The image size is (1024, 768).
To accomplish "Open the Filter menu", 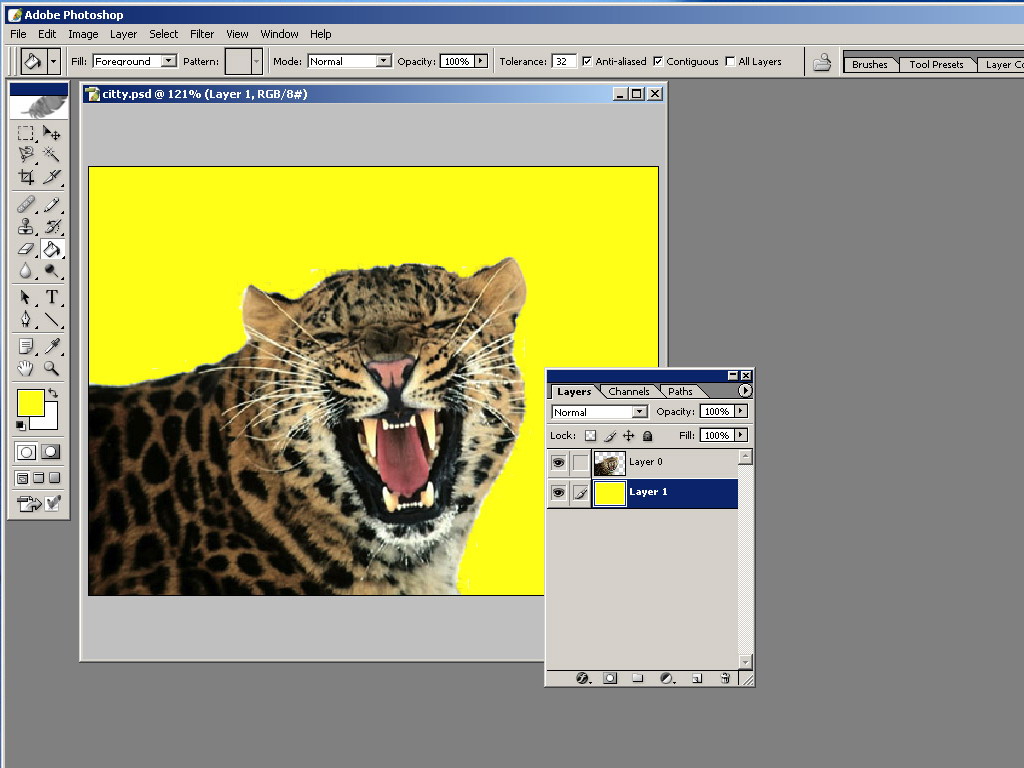I will pyautogui.click(x=202, y=34).
